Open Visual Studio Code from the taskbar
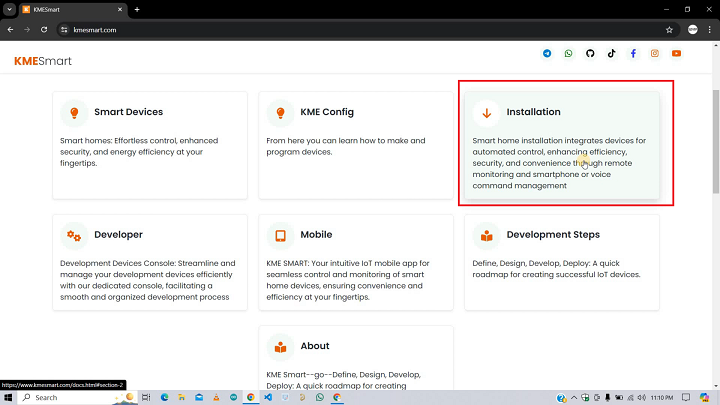Viewport: 720px width, 405px height. (268, 398)
